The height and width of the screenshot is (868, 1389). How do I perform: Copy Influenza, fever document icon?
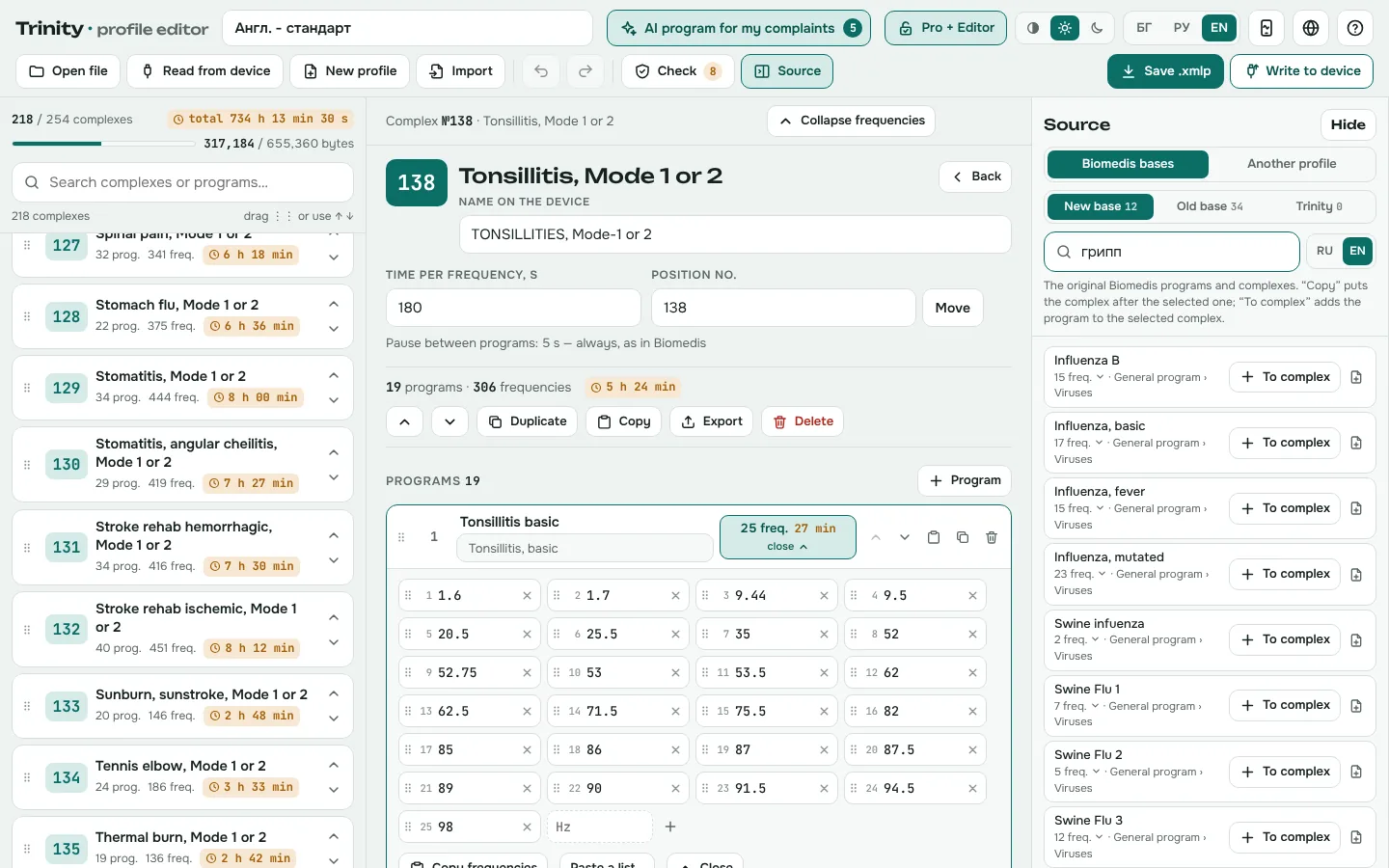(x=1356, y=508)
